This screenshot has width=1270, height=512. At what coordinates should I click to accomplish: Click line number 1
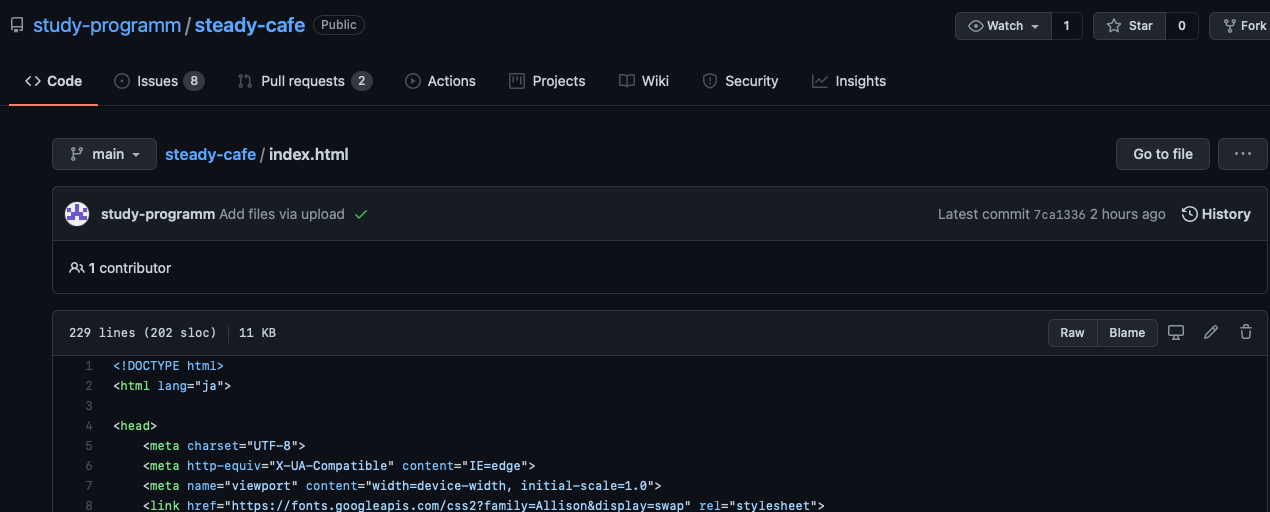pos(88,366)
